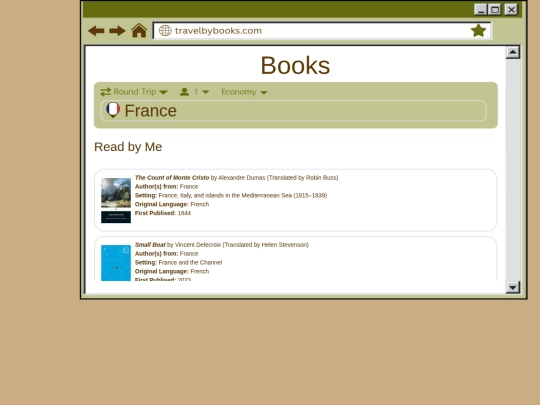Click the France destination field
This screenshot has width=540, height=405.
[x=293, y=111]
